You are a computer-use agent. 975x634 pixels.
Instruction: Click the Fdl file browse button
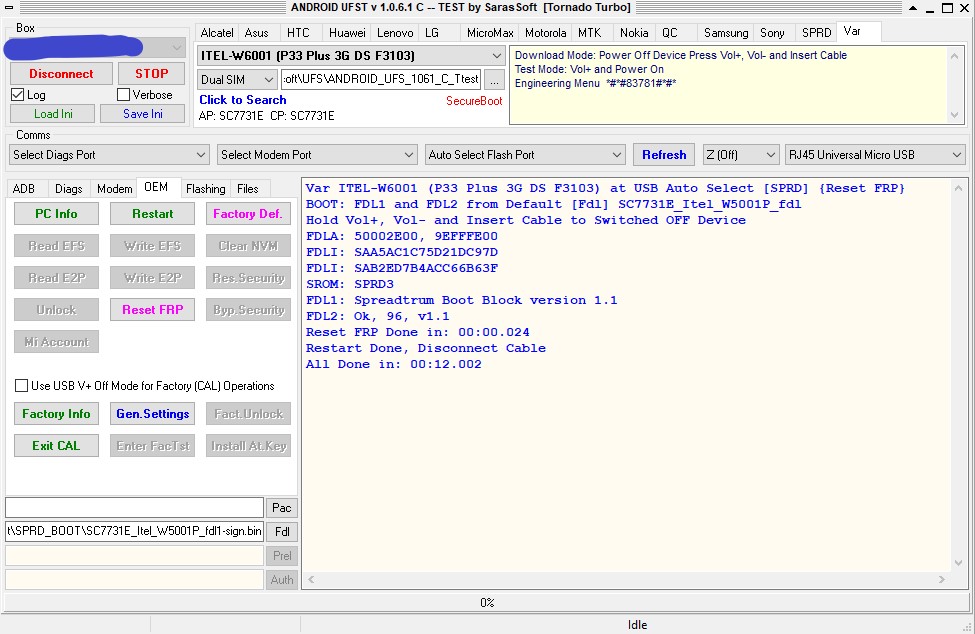tap(282, 531)
